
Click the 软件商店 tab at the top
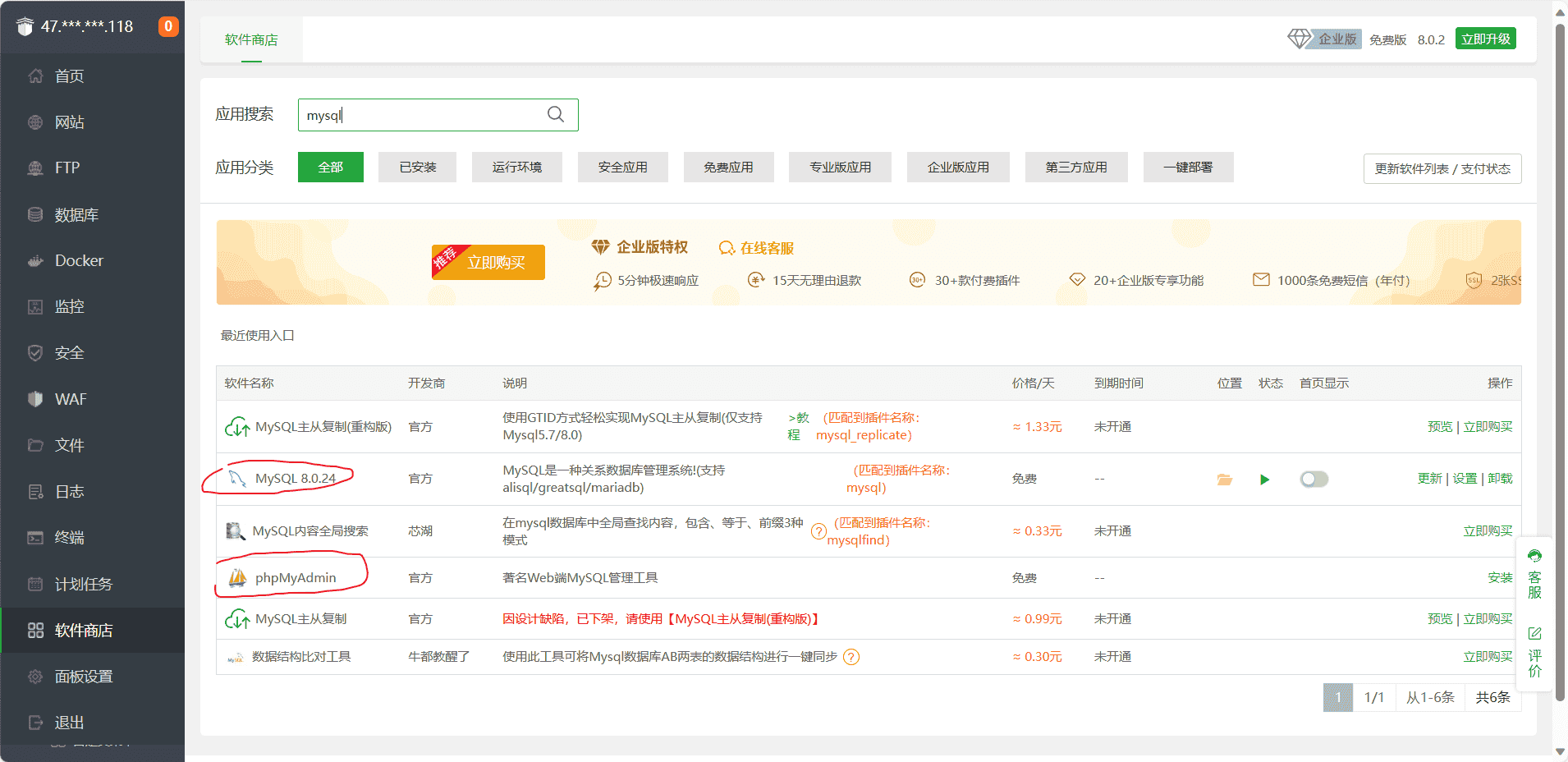coord(252,39)
